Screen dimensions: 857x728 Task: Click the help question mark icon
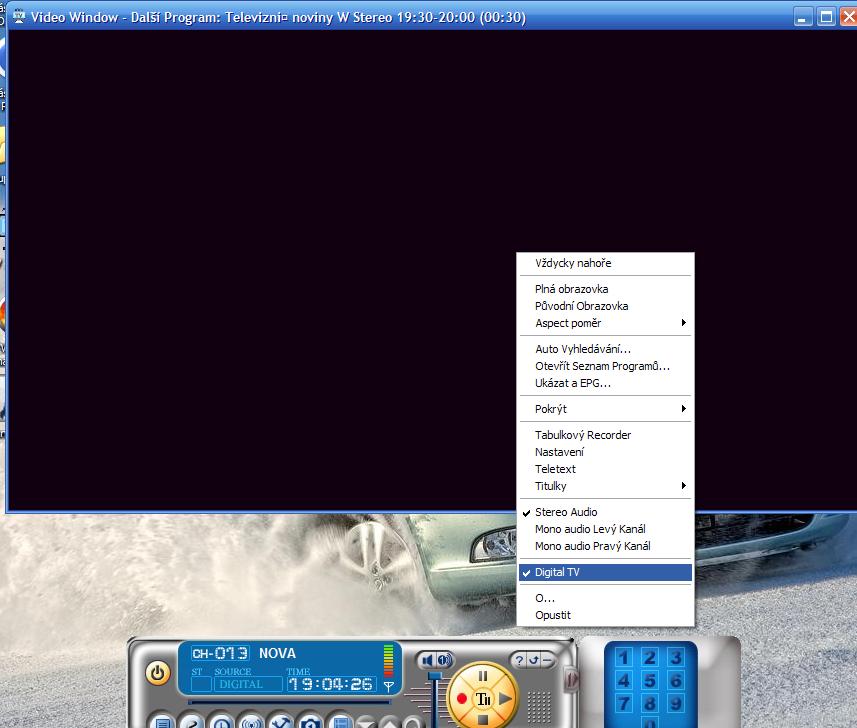pyautogui.click(x=519, y=660)
